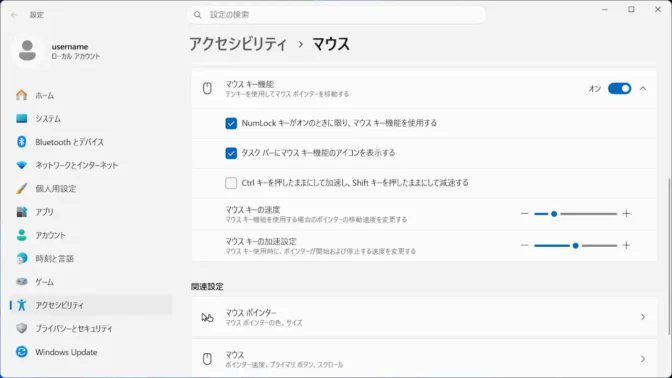Decrease マウス キーの加速設定 with minus icon
The image size is (672, 378).
524,245
